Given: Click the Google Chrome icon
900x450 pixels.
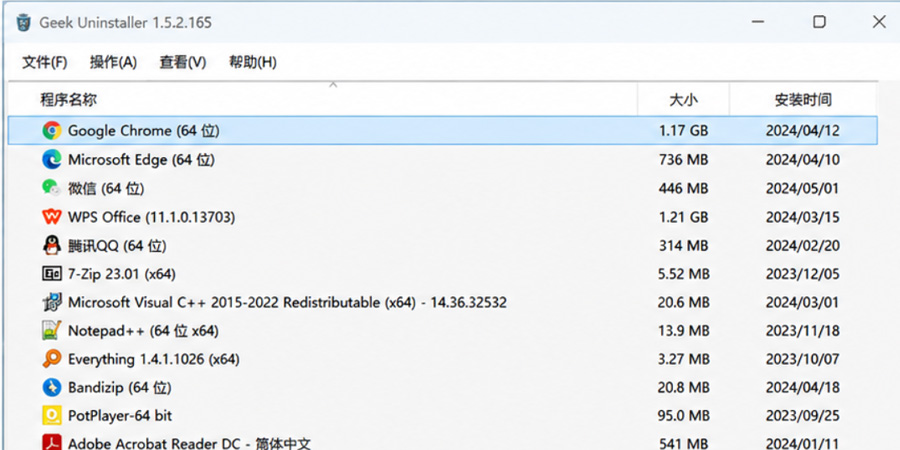Looking at the screenshot, I should pos(52,131).
